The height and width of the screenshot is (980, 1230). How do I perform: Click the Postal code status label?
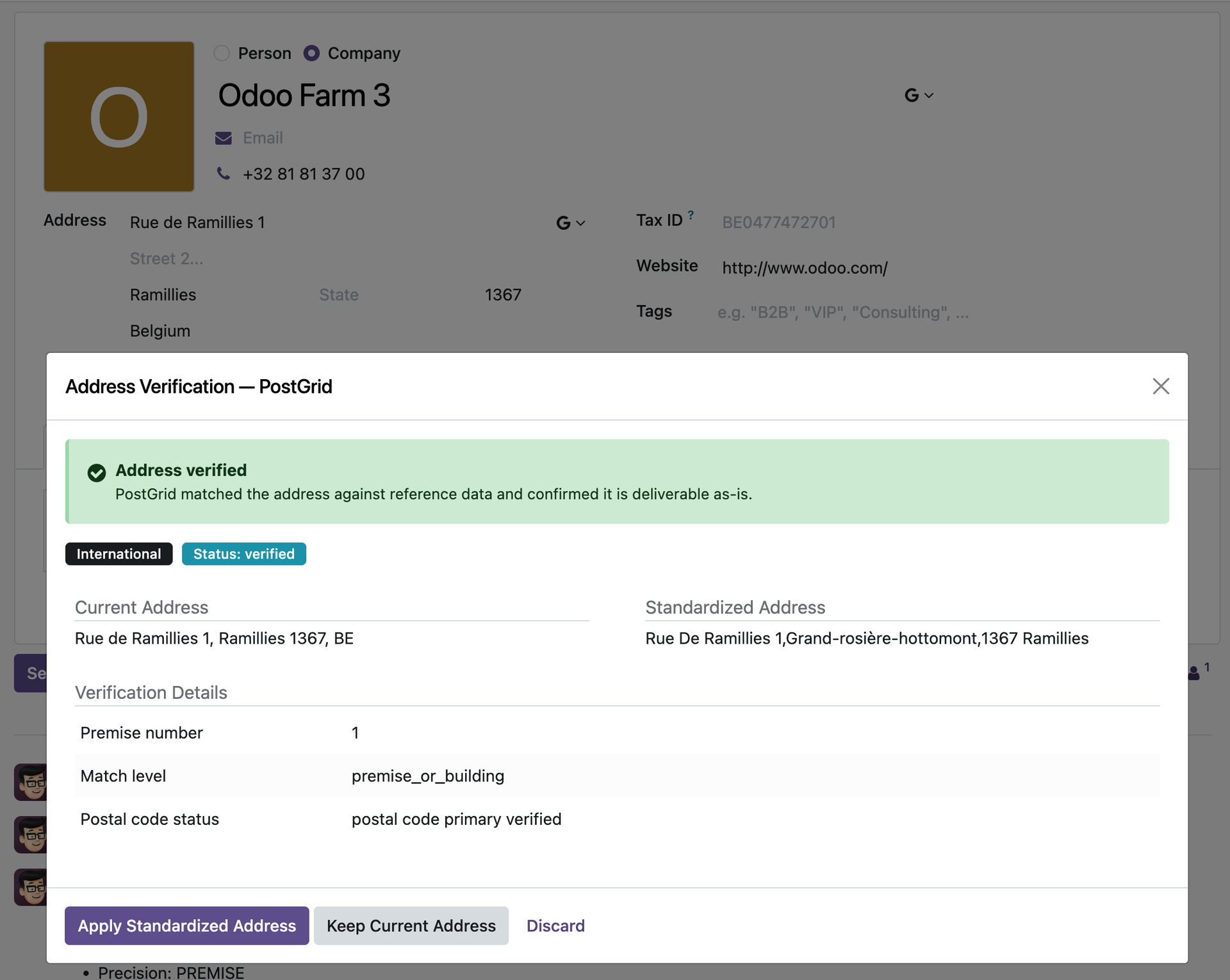click(x=150, y=819)
